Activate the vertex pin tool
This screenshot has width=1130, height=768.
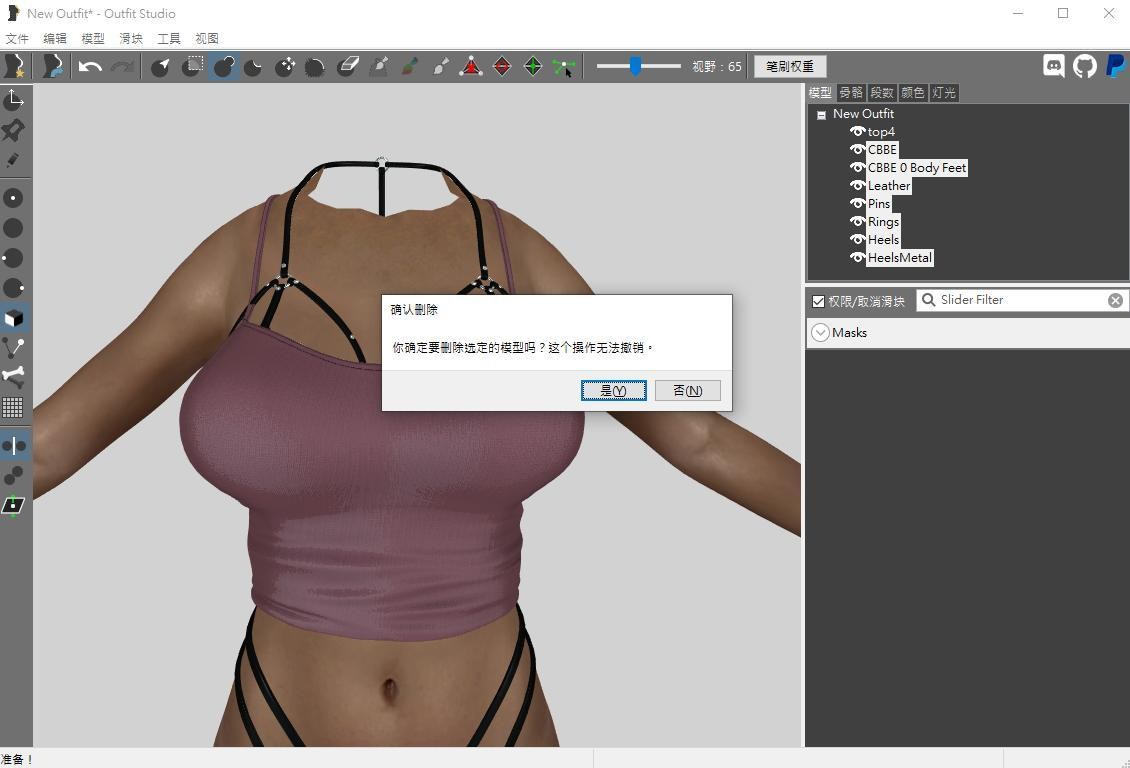pyautogui.click(x=14, y=130)
